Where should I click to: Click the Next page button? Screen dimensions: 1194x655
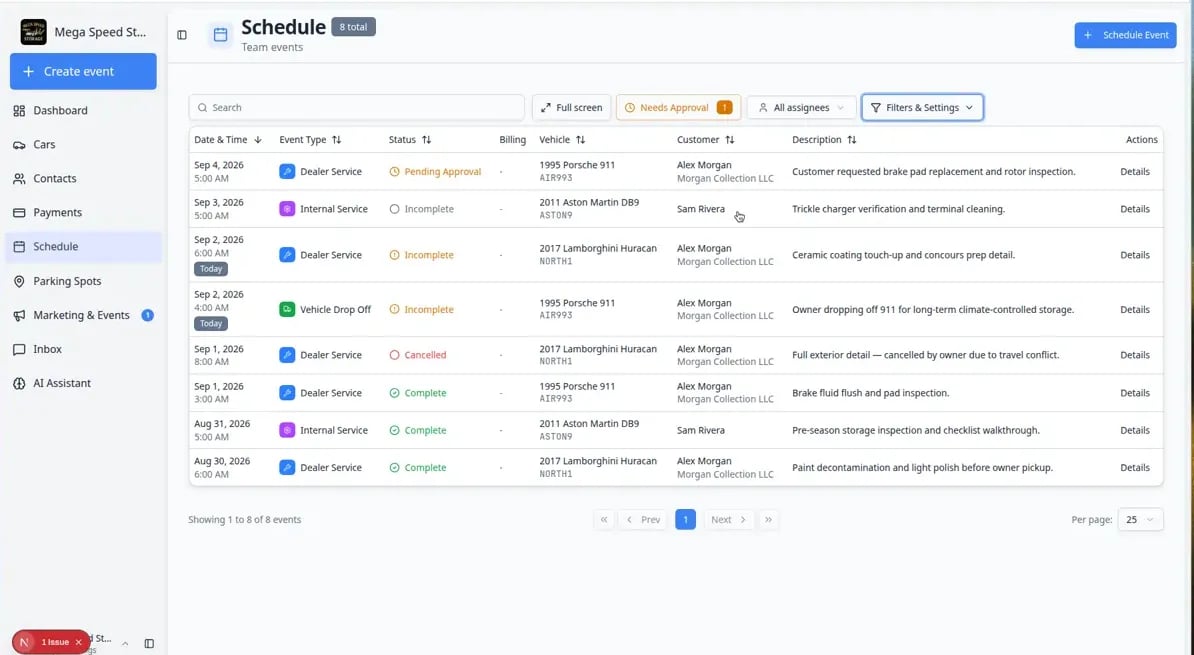pos(729,519)
